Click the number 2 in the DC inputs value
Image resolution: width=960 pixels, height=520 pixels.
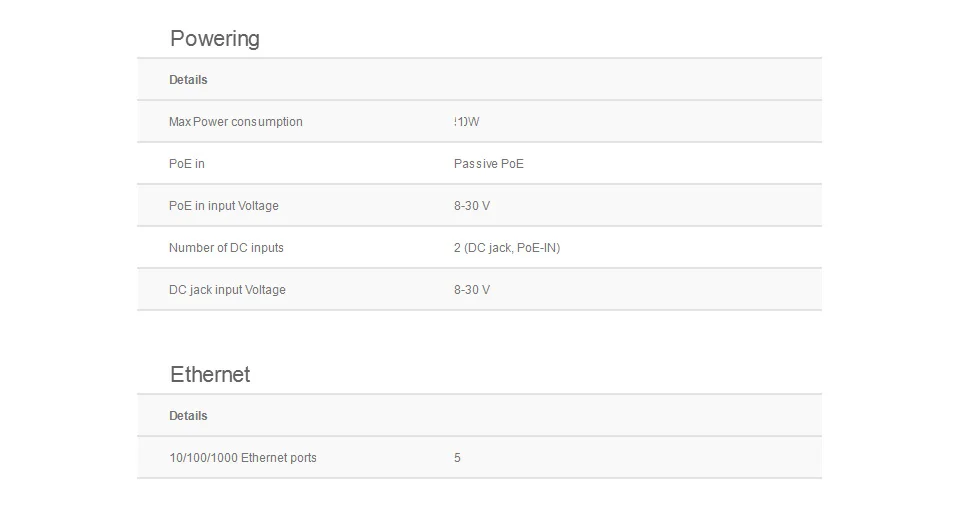click(457, 248)
